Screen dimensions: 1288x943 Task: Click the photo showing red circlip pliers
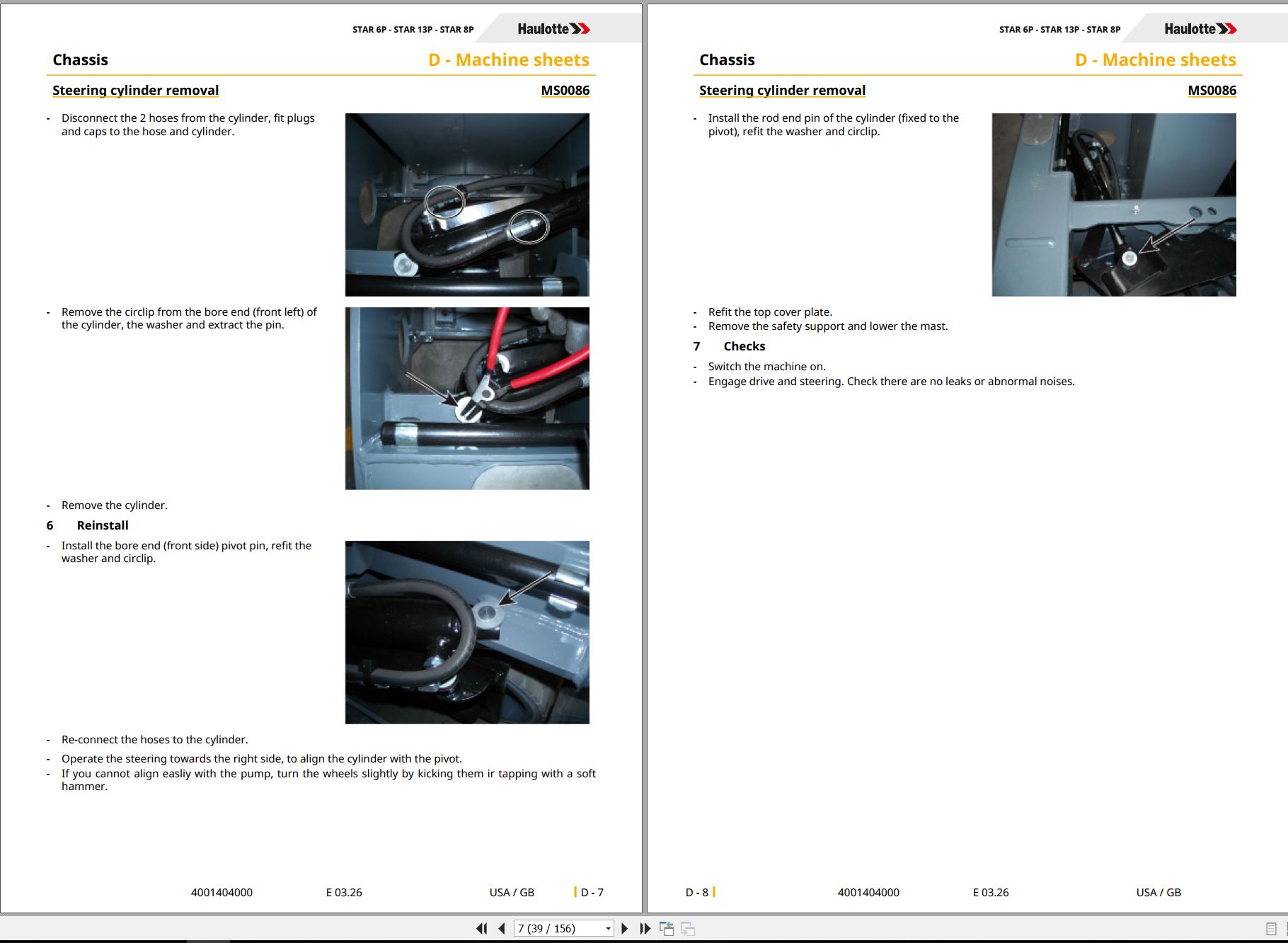467,398
